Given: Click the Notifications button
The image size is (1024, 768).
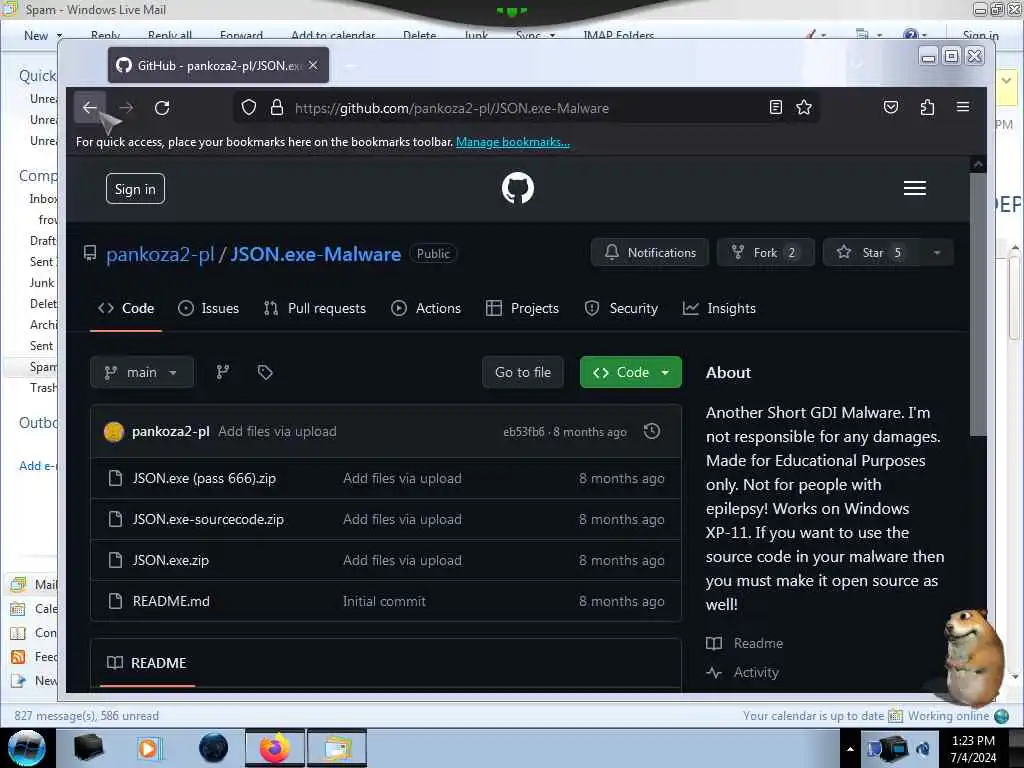Looking at the screenshot, I should coord(650,253).
